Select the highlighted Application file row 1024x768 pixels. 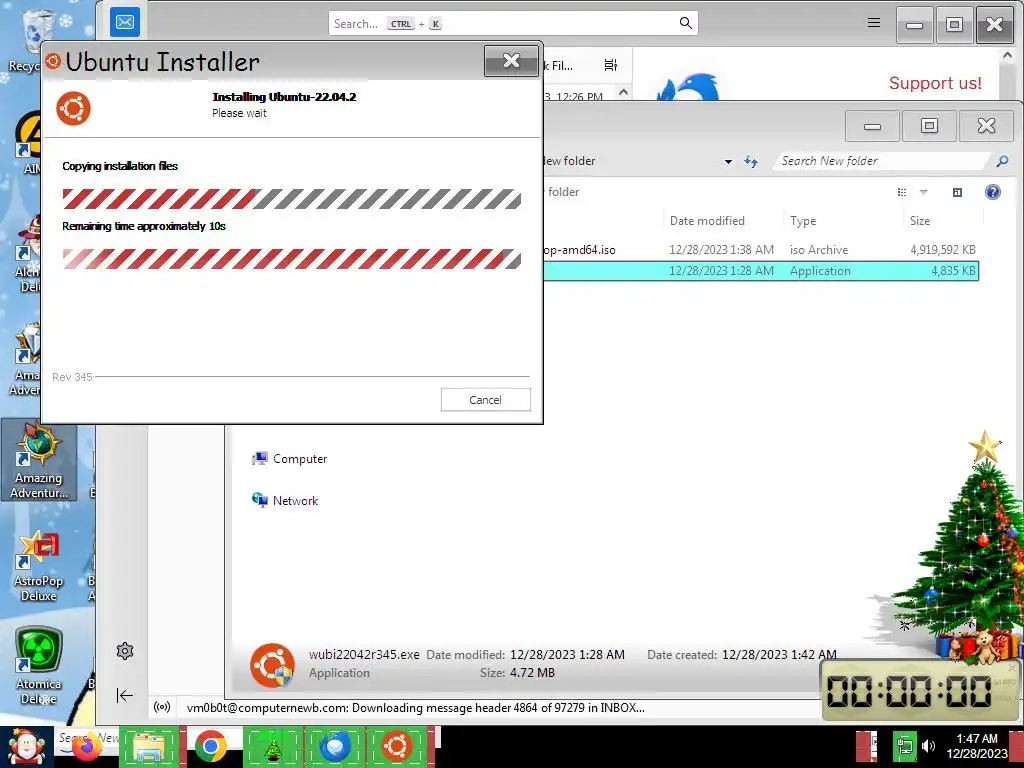[760, 270]
